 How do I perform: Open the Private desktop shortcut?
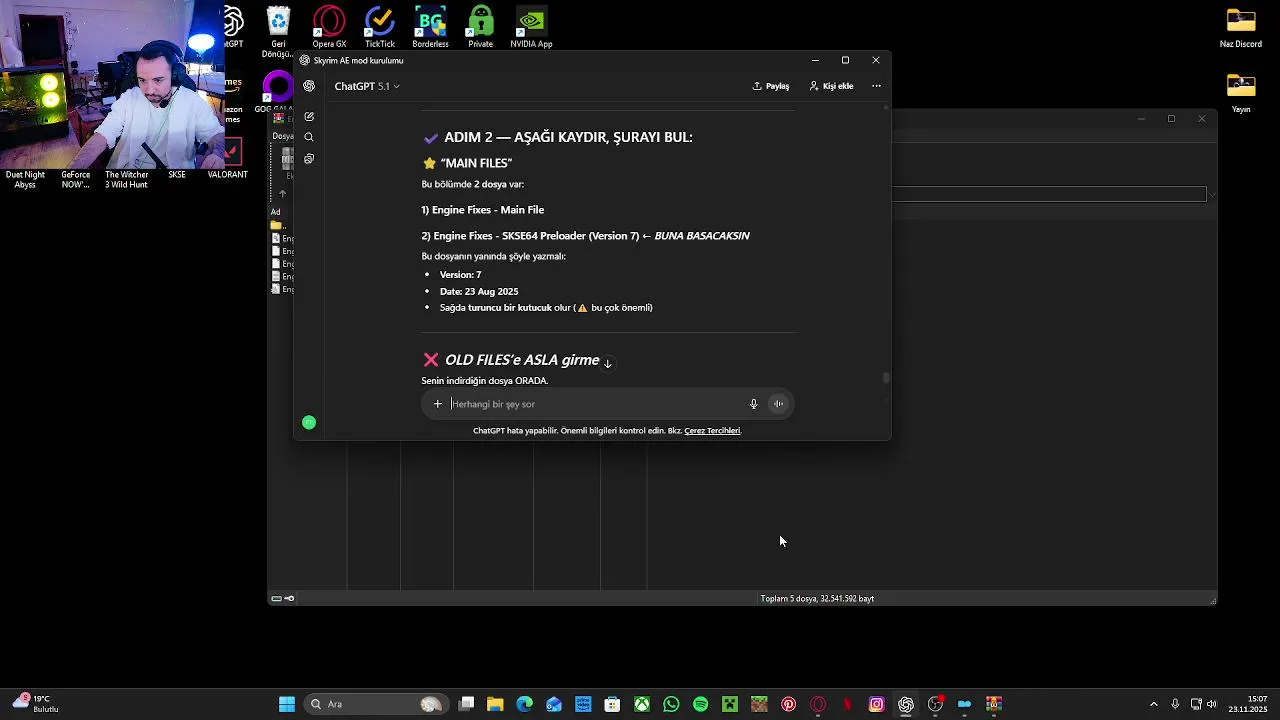pyautogui.click(x=480, y=27)
